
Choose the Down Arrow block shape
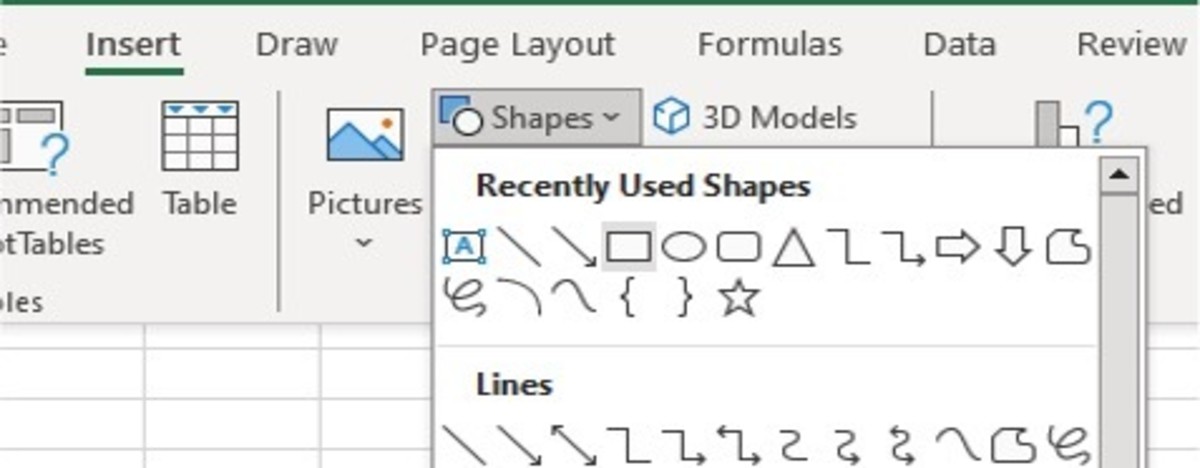pos(1012,246)
